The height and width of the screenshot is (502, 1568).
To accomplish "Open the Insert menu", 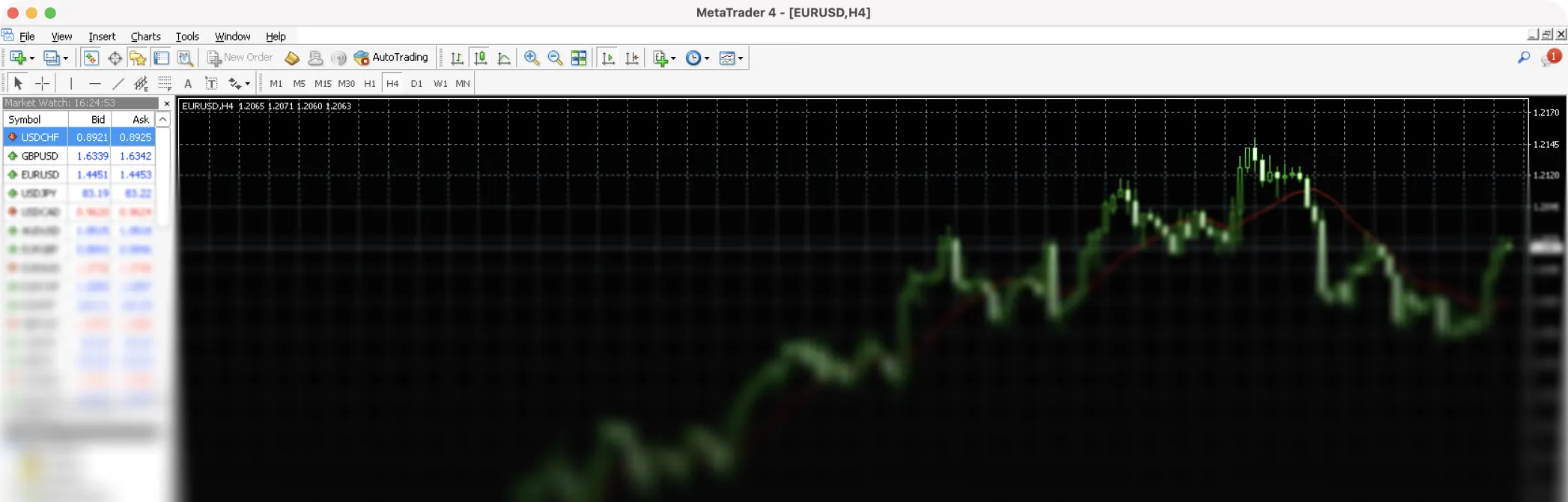I will point(102,36).
